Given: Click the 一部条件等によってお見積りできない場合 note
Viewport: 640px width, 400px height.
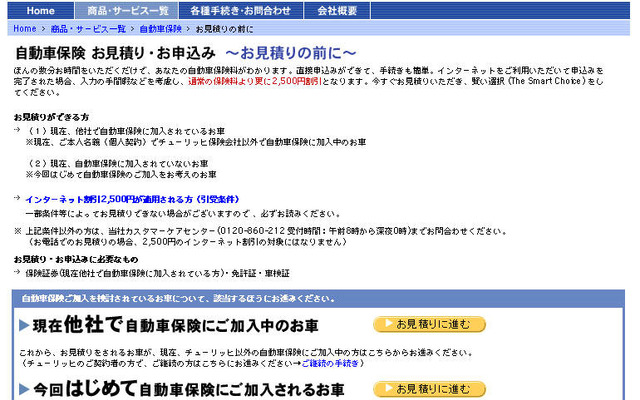Looking at the screenshot, I should (183, 214).
